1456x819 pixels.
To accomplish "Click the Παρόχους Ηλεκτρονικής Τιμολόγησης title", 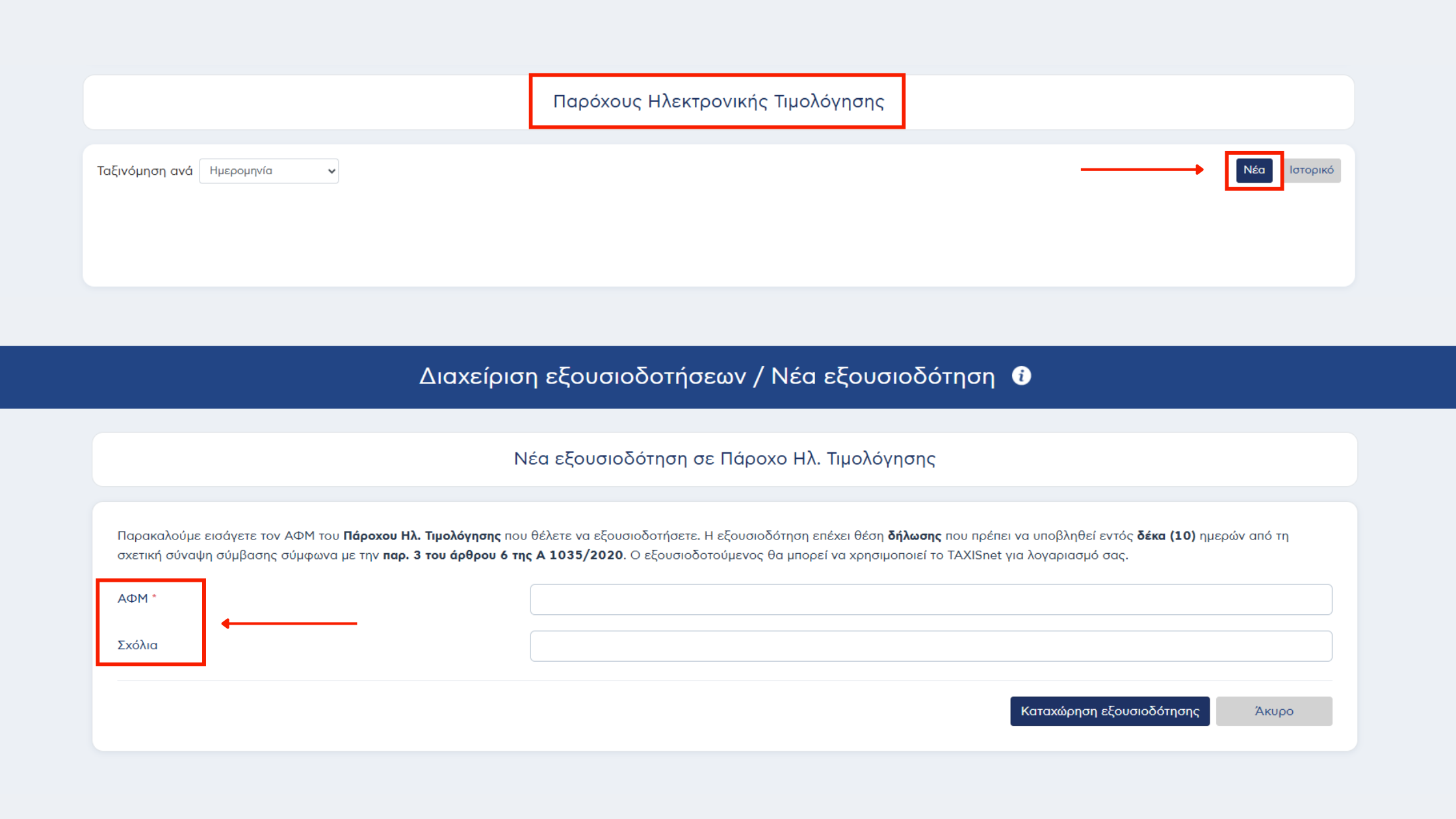I will [x=718, y=101].
